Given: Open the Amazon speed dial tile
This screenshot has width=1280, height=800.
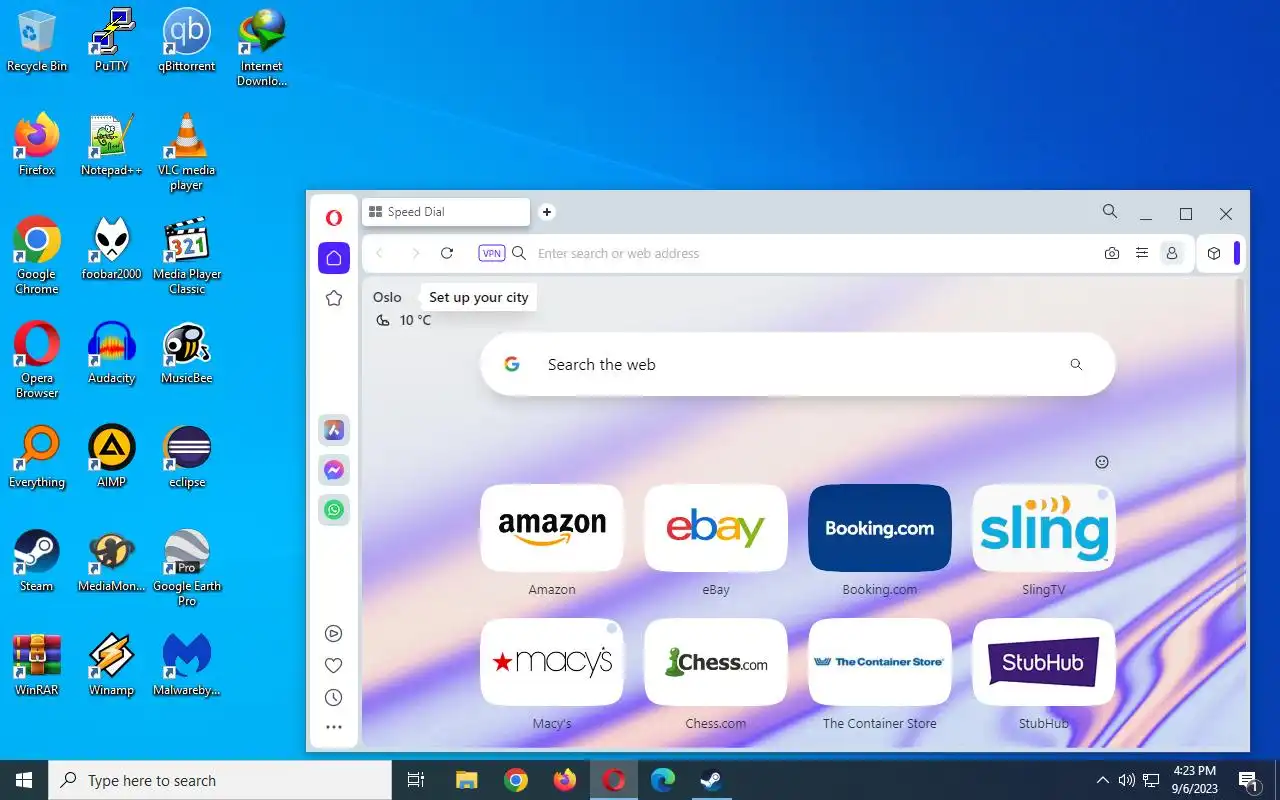Looking at the screenshot, I should point(552,528).
